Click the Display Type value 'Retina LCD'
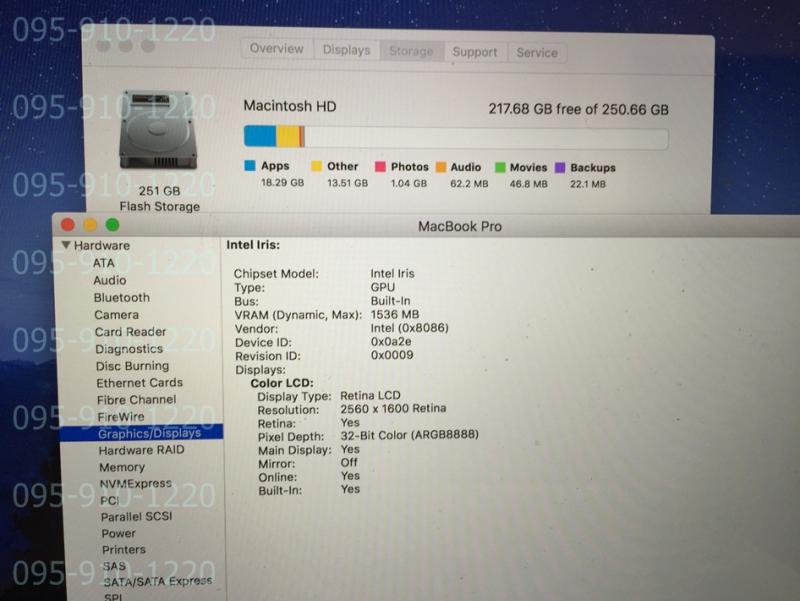Screen dimensions: 800x601 pyautogui.click(x=370, y=395)
